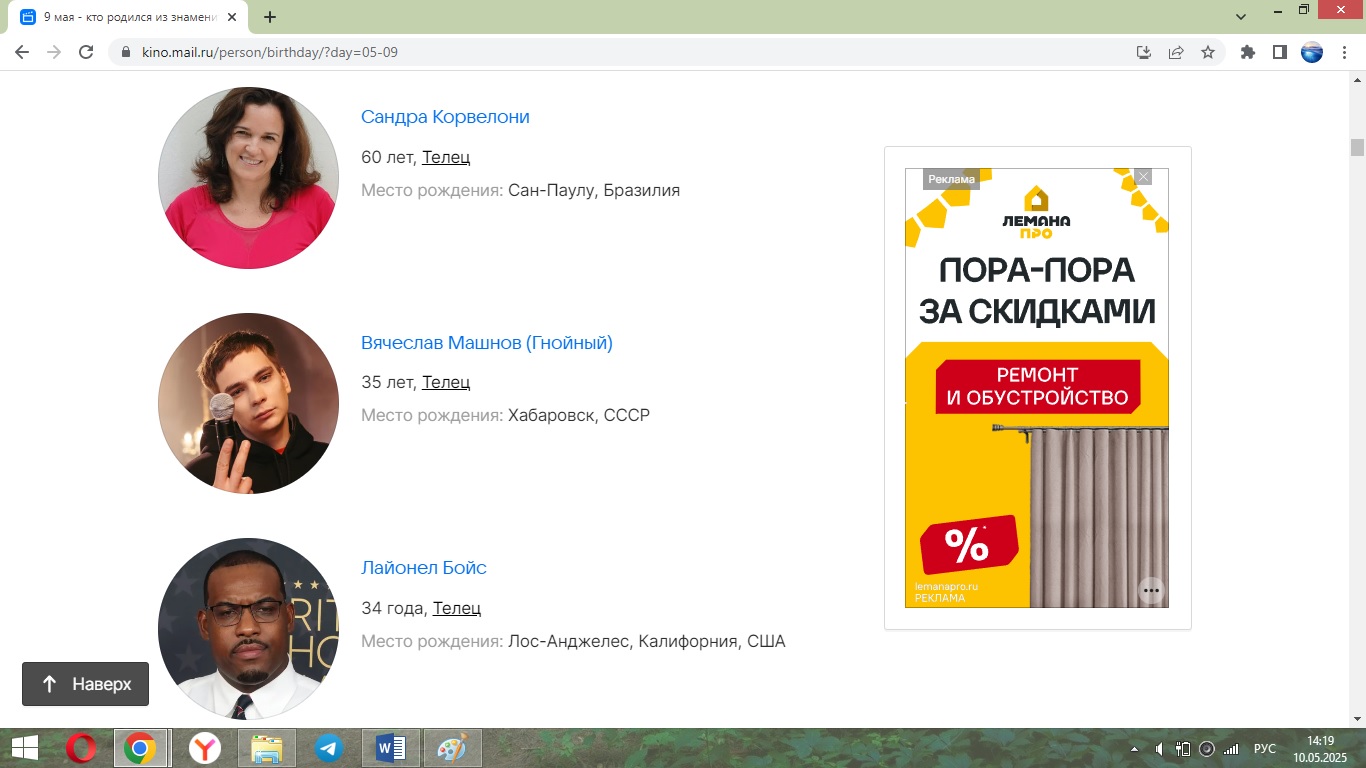Open the Chrome profile avatar
1366x768 pixels.
tap(1311, 52)
